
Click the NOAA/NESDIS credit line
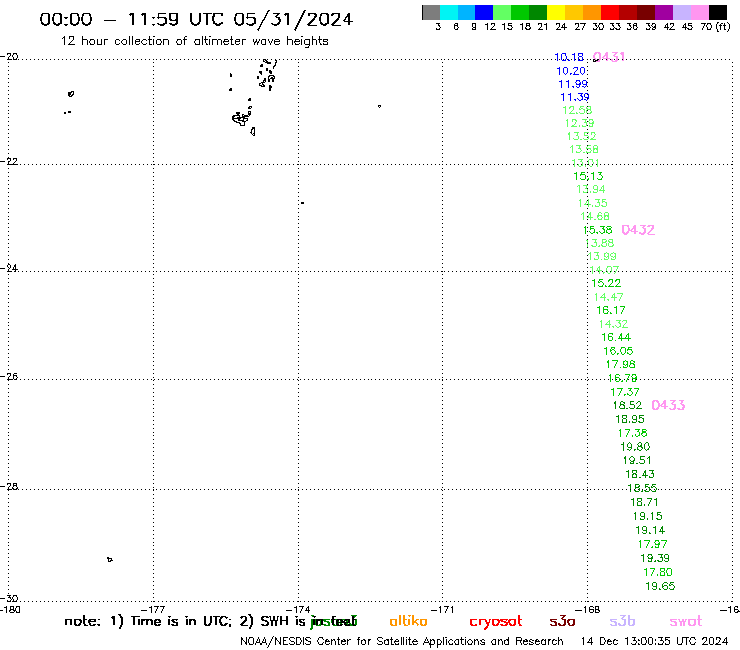[x=402, y=641]
